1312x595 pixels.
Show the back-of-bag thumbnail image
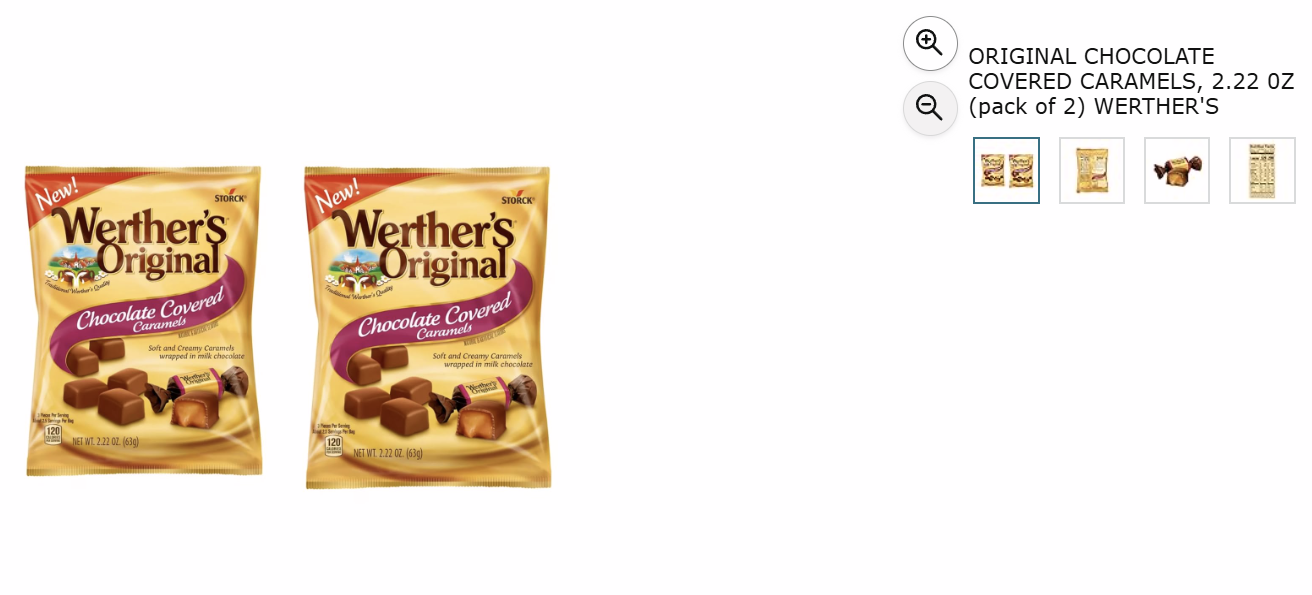coord(1092,170)
